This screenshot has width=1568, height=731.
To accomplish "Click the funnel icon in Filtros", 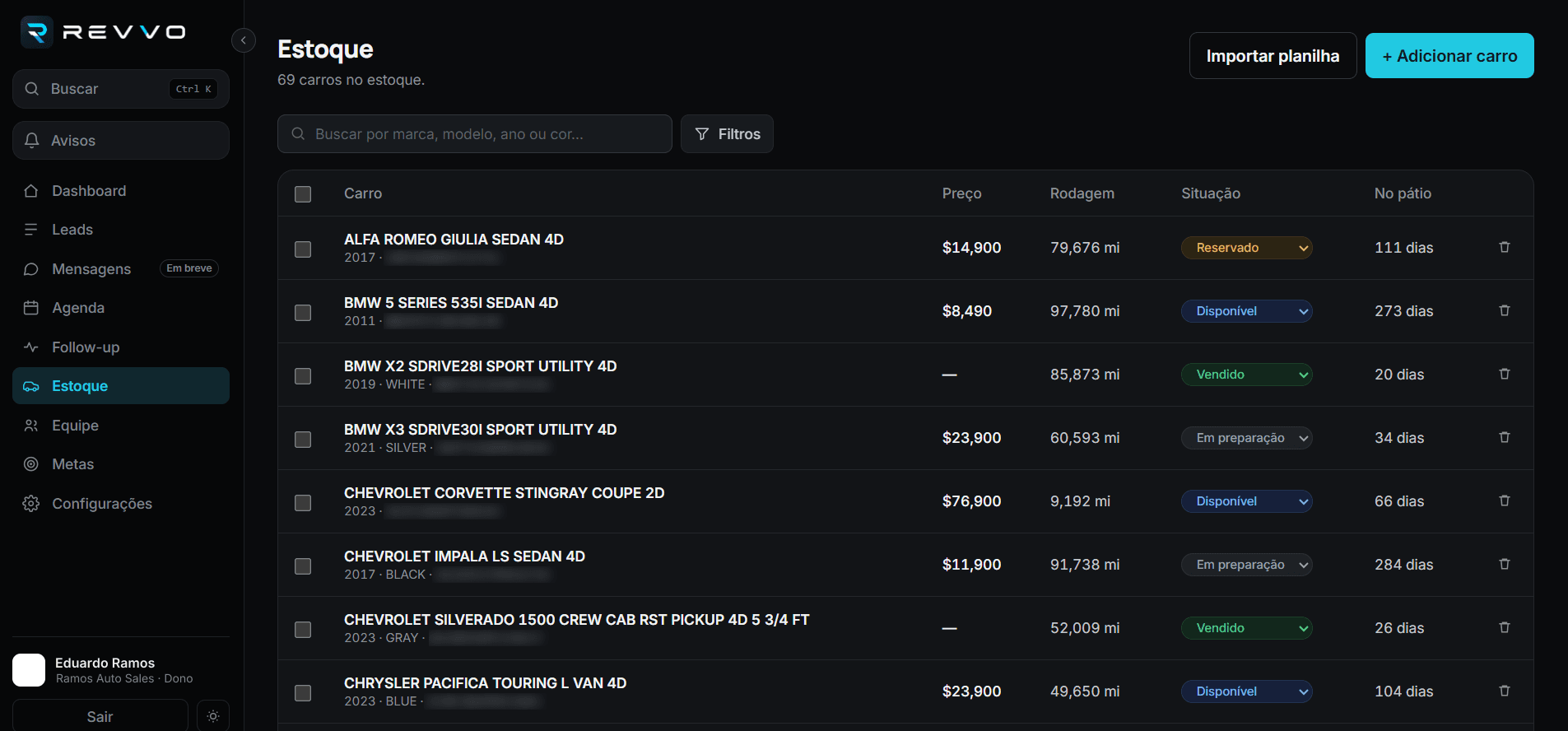I will pos(702,134).
